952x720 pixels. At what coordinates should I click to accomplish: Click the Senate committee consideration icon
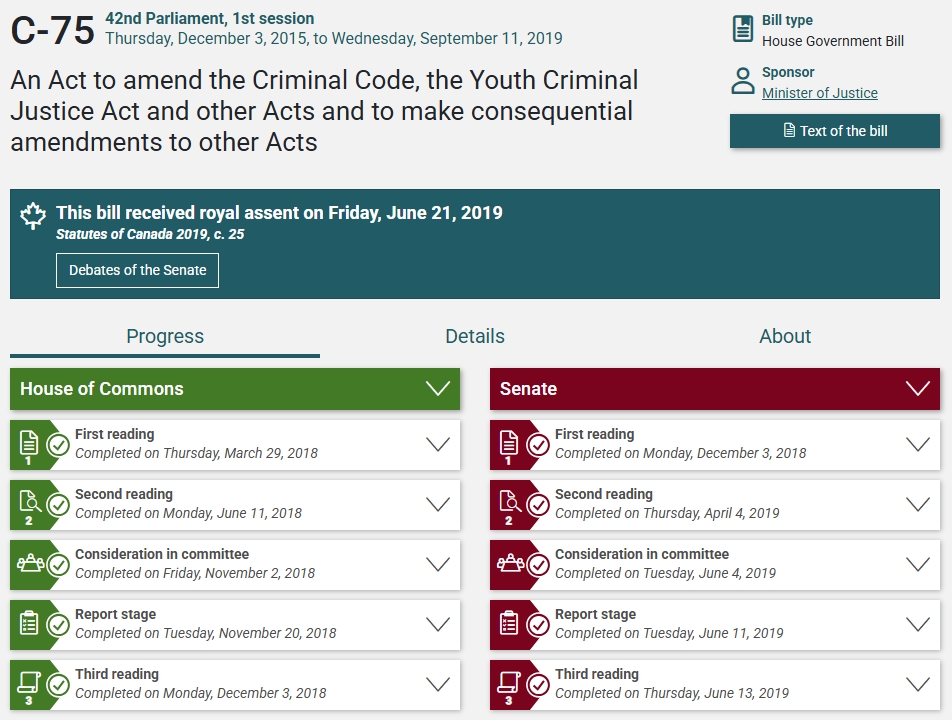(510, 563)
